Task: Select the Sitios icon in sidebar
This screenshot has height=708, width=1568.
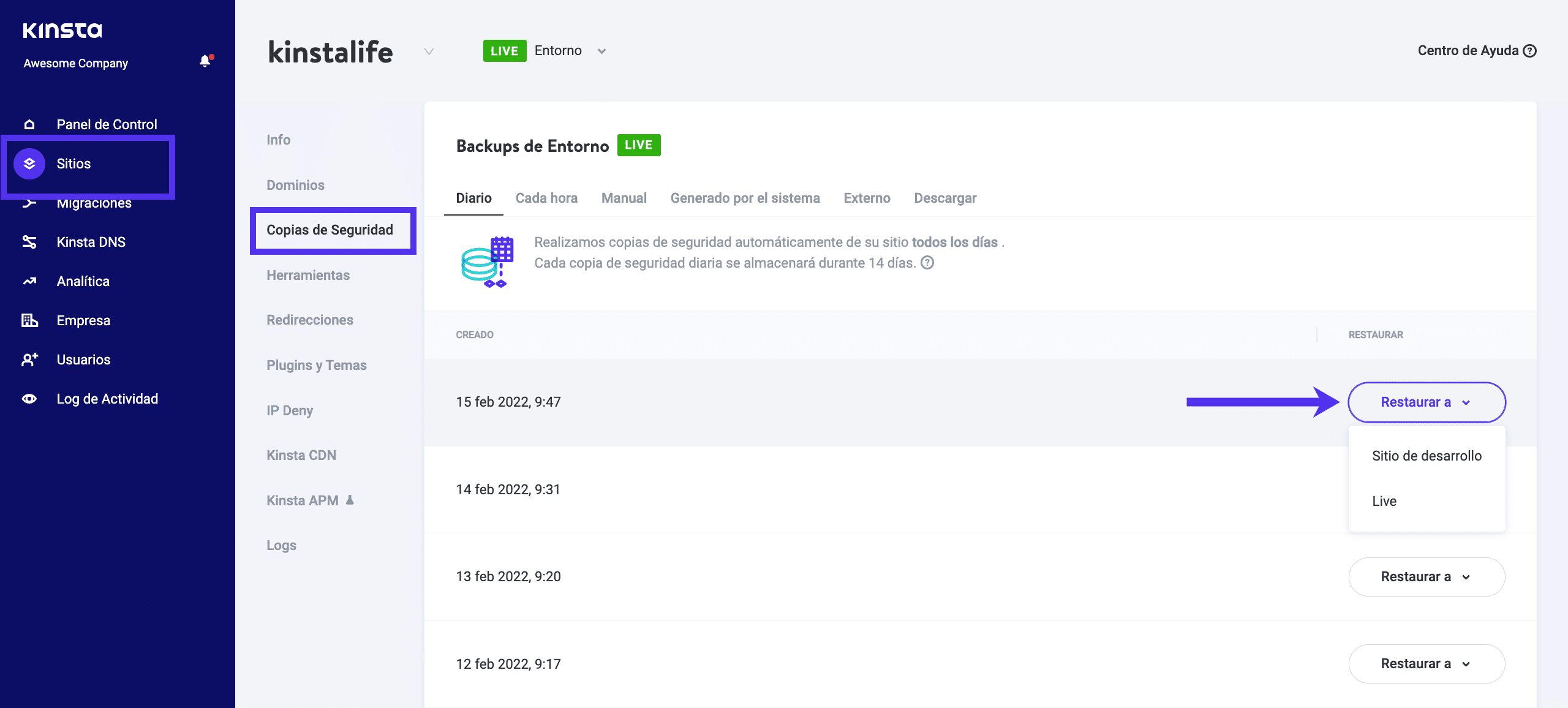Action: point(29,163)
